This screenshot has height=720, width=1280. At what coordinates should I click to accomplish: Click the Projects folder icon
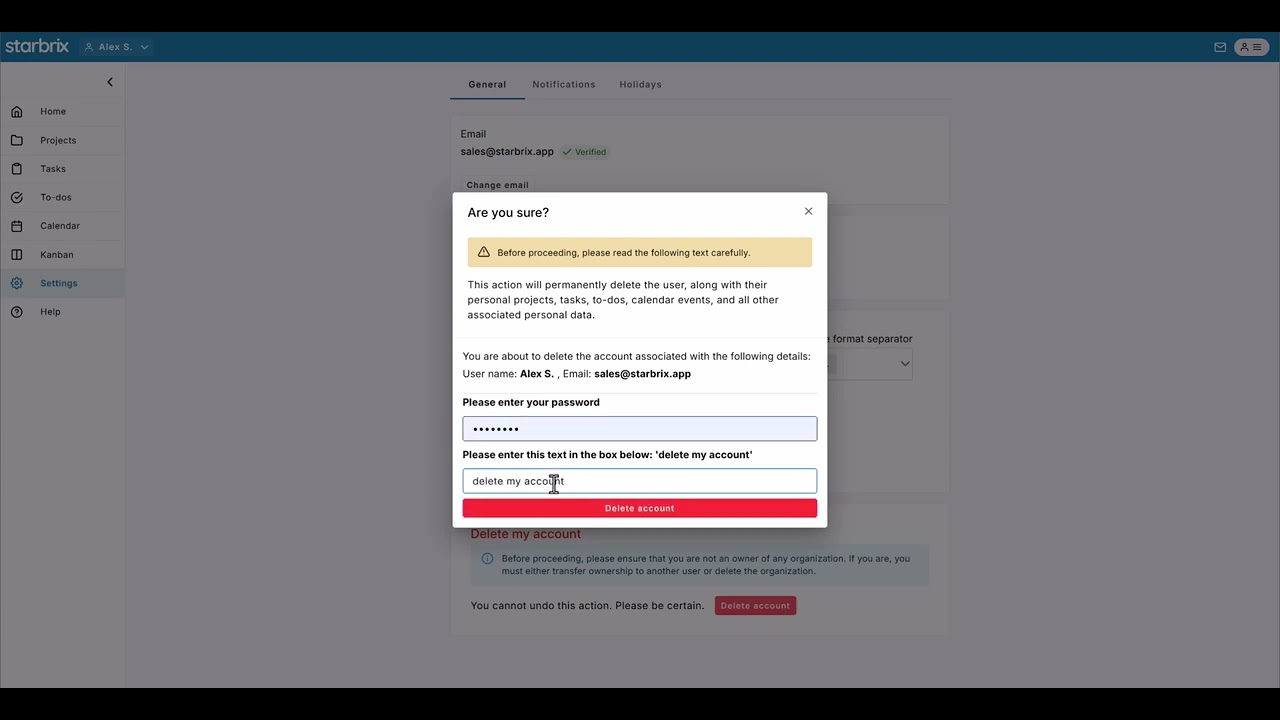point(17,140)
